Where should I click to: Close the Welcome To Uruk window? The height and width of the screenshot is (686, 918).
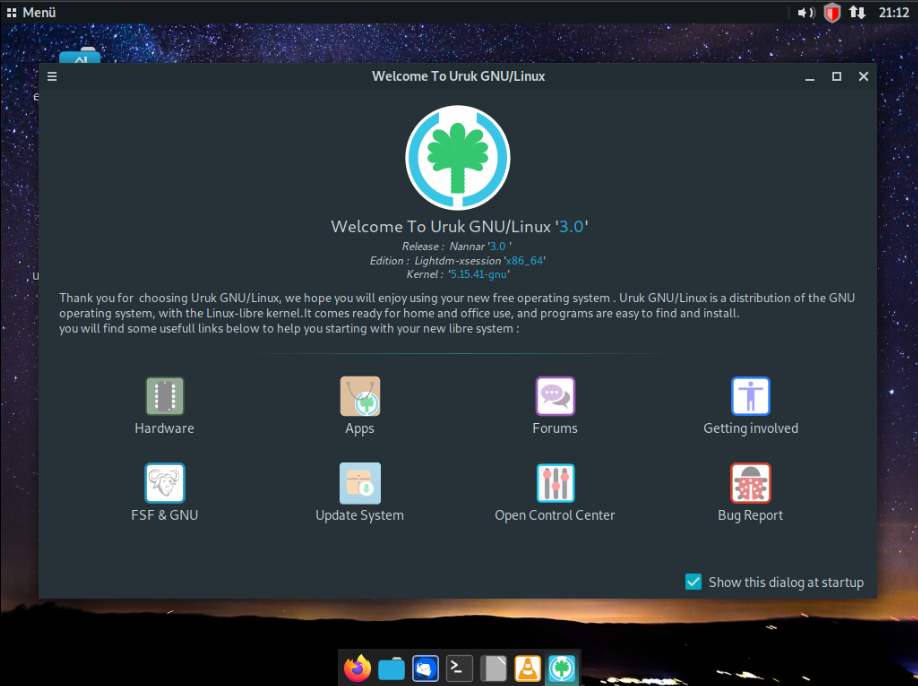864,77
